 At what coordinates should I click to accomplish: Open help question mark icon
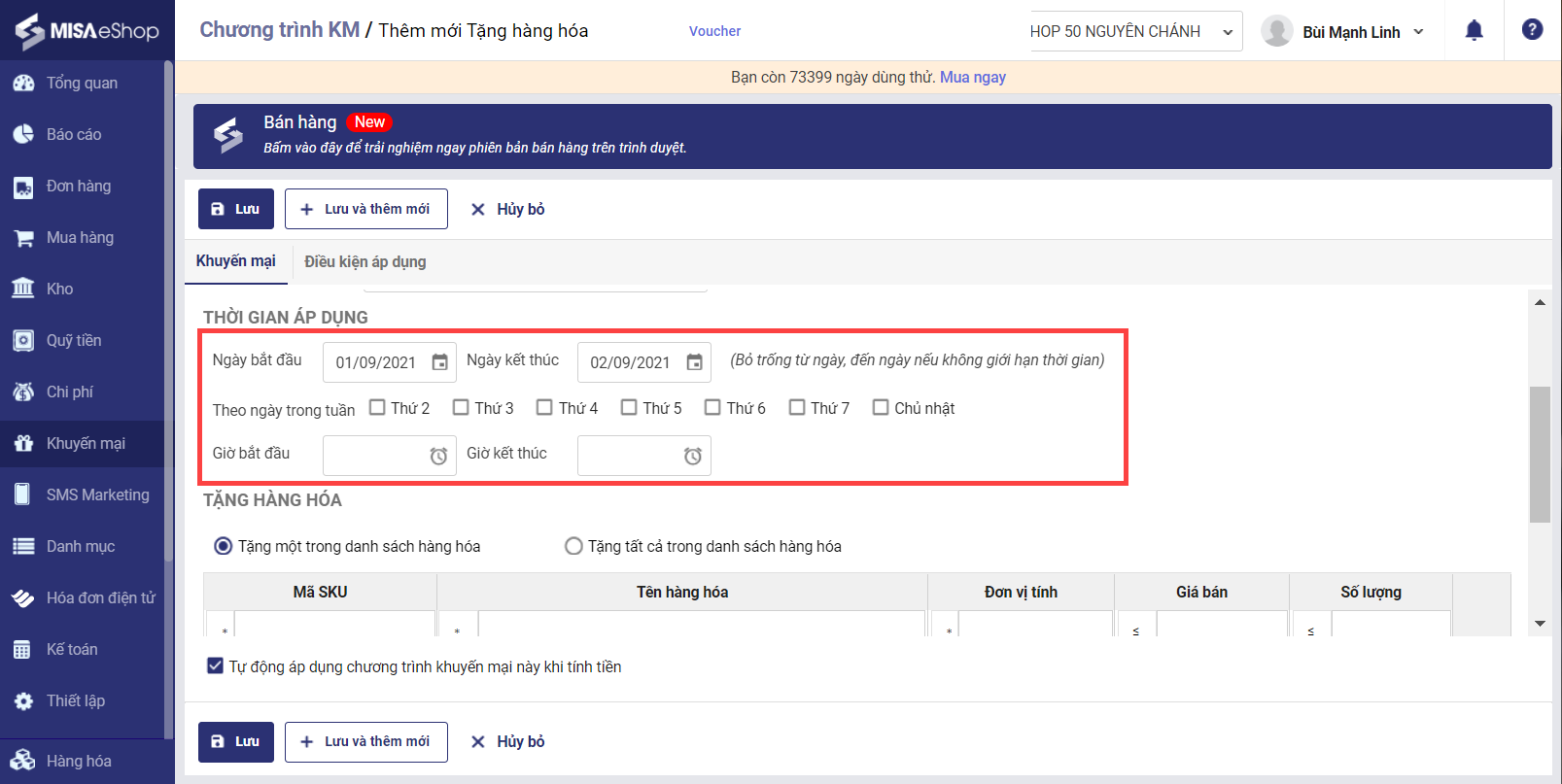click(x=1532, y=30)
